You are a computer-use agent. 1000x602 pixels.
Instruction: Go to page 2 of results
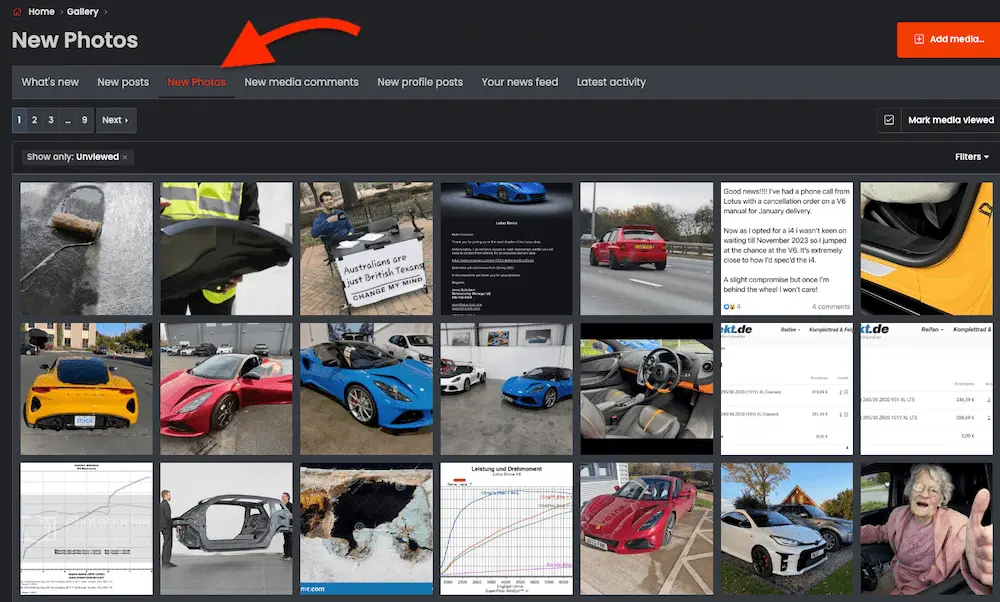(34, 120)
